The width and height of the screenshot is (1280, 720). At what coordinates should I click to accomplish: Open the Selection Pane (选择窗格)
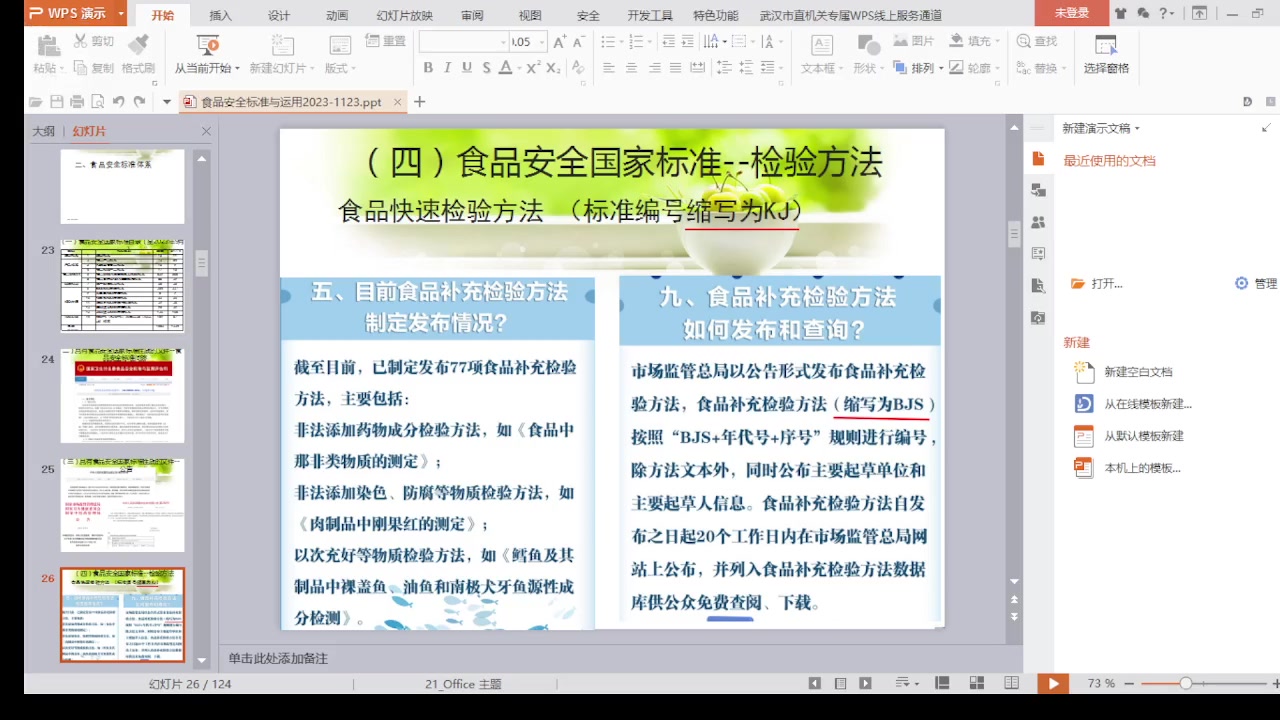(x=1106, y=54)
